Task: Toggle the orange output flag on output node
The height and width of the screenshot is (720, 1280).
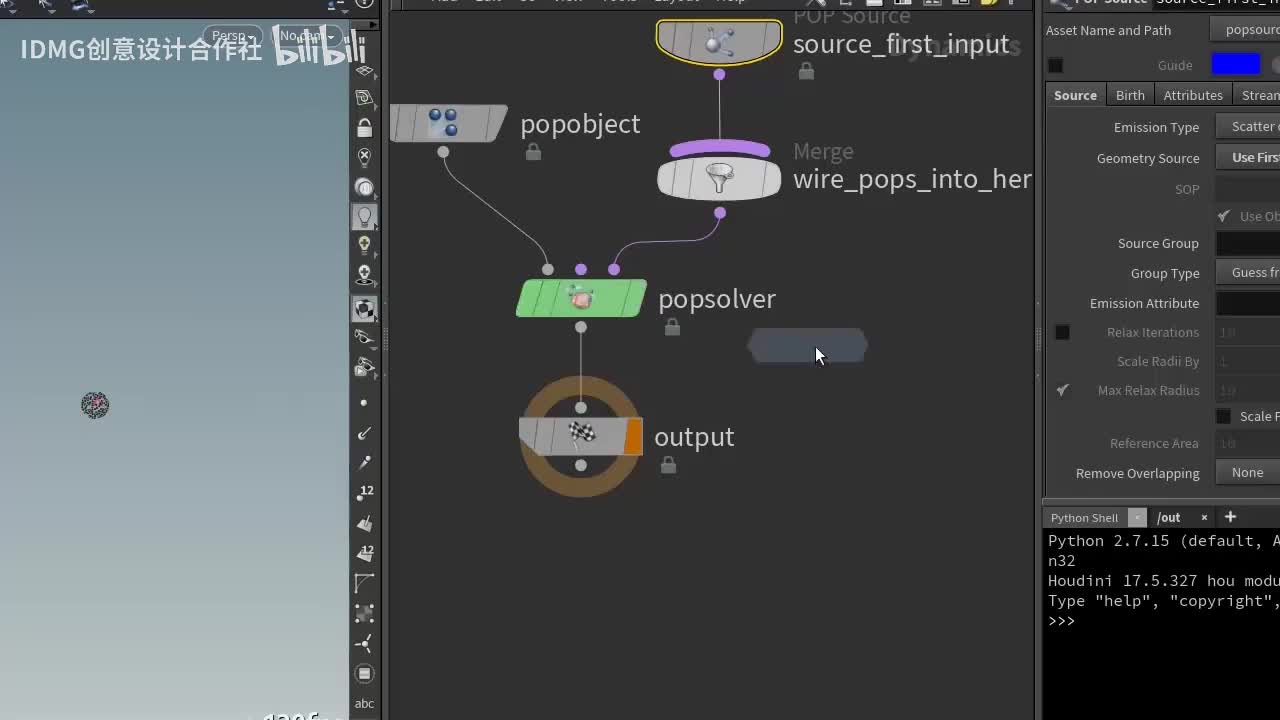Action: pyautogui.click(x=633, y=437)
